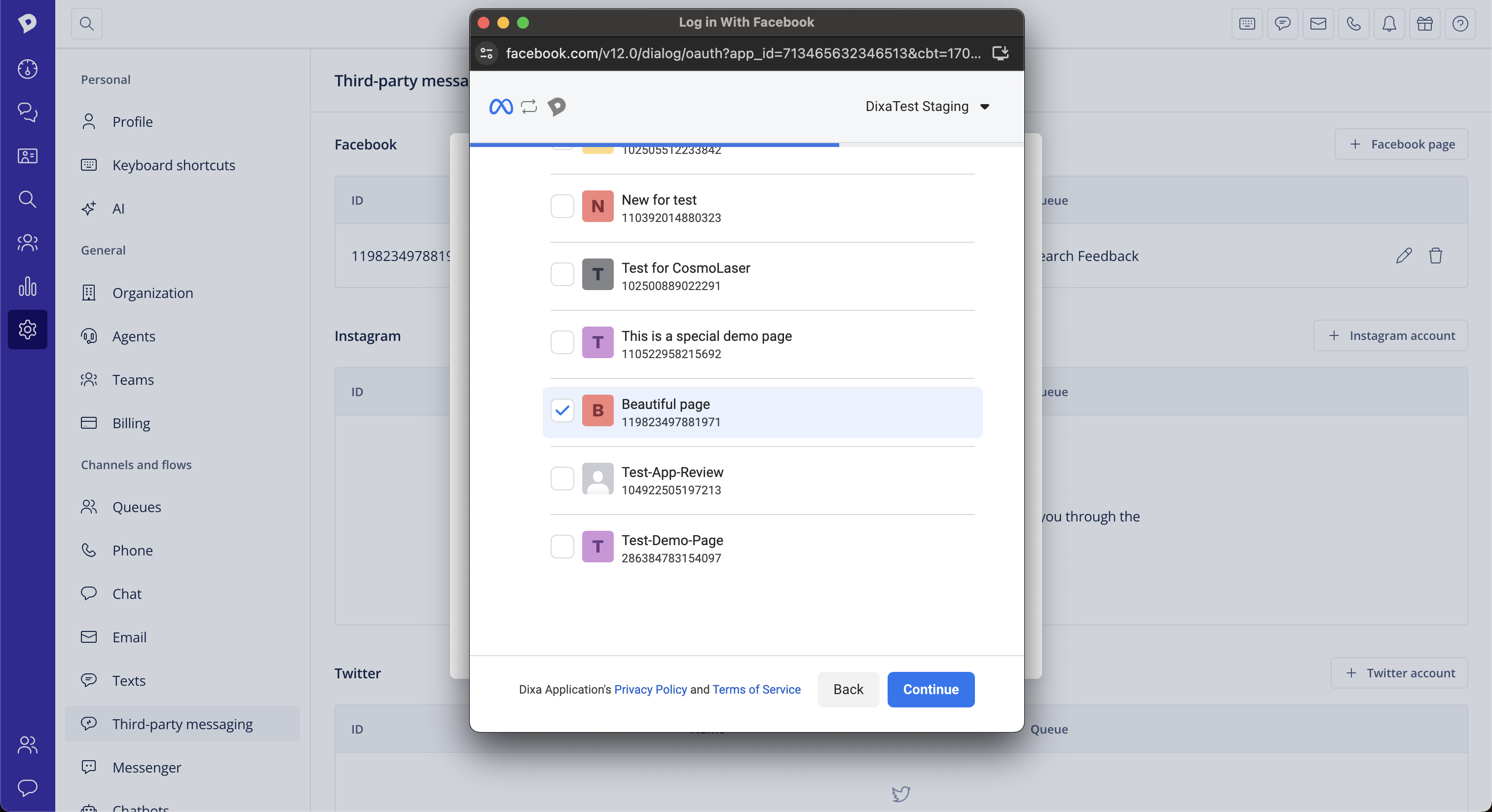This screenshot has height=812, width=1492.
Task: Open the Terms of Service link
Action: 756,689
